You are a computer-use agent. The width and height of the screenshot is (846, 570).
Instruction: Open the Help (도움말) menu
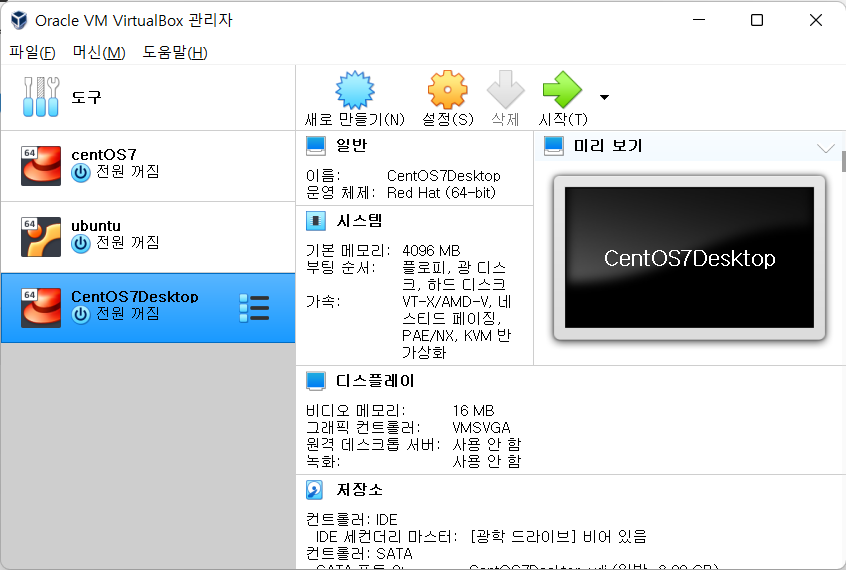coord(174,52)
